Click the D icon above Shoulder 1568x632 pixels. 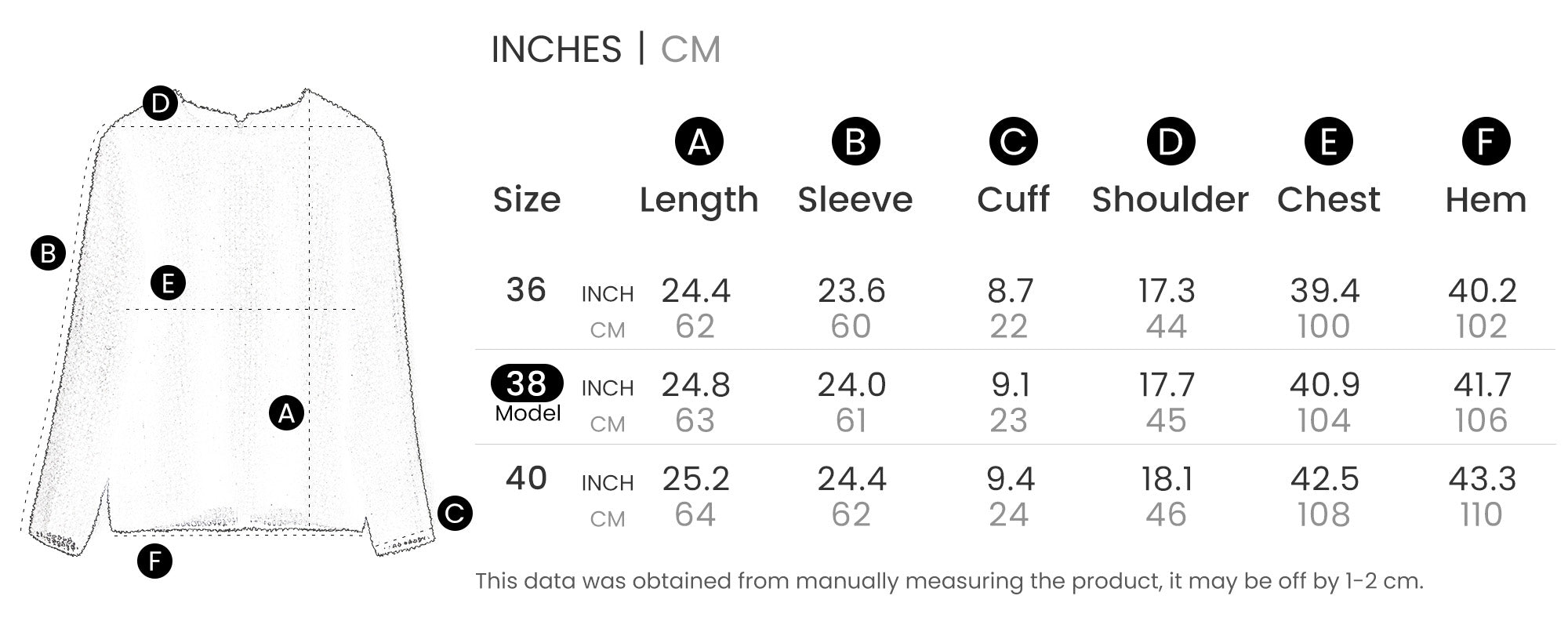click(1171, 142)
